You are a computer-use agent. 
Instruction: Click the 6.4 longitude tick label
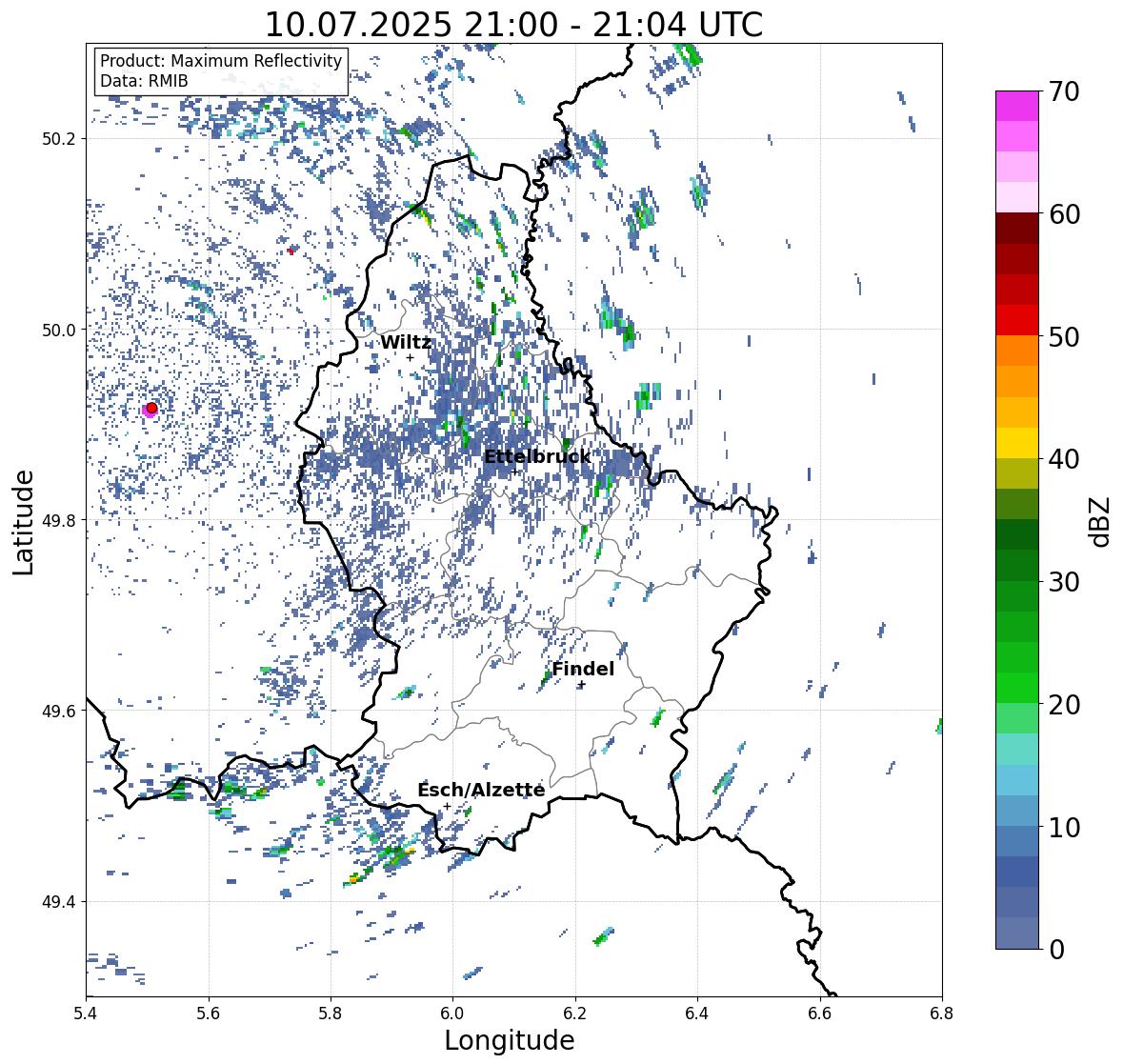697,1014
